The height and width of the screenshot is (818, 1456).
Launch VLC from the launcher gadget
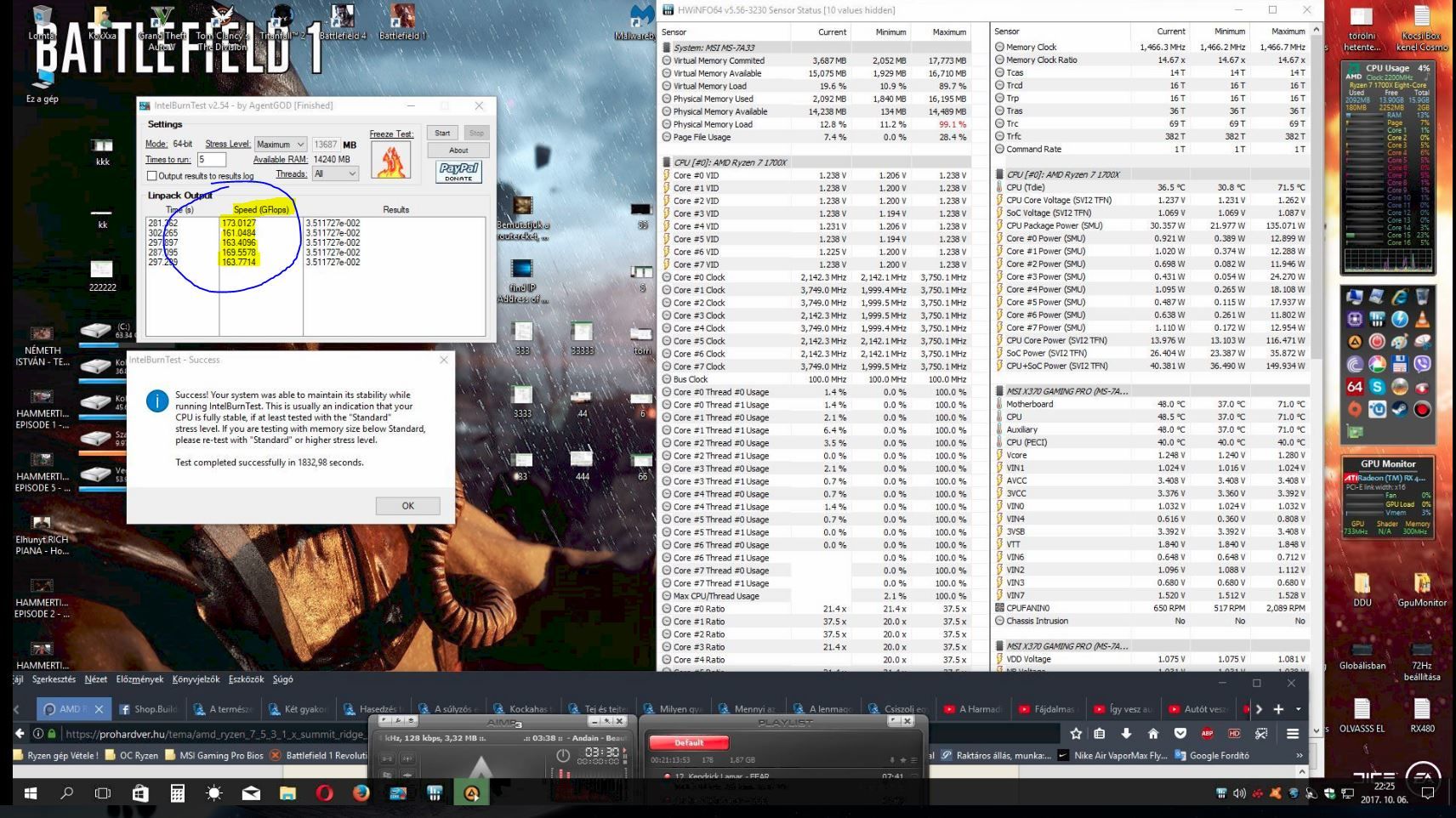coord(1421,320)
